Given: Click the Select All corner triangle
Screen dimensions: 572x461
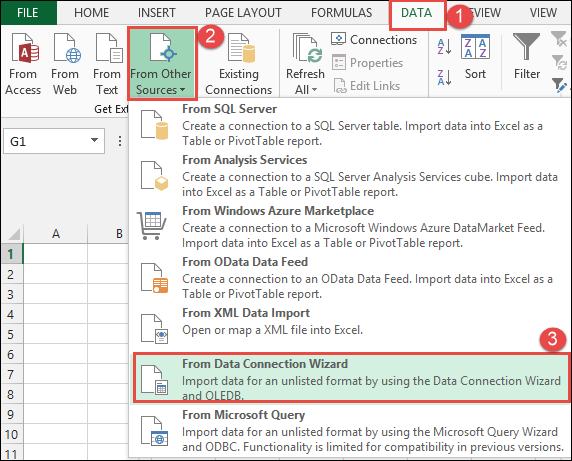Looking at the screenshot, I should [13, 234].
